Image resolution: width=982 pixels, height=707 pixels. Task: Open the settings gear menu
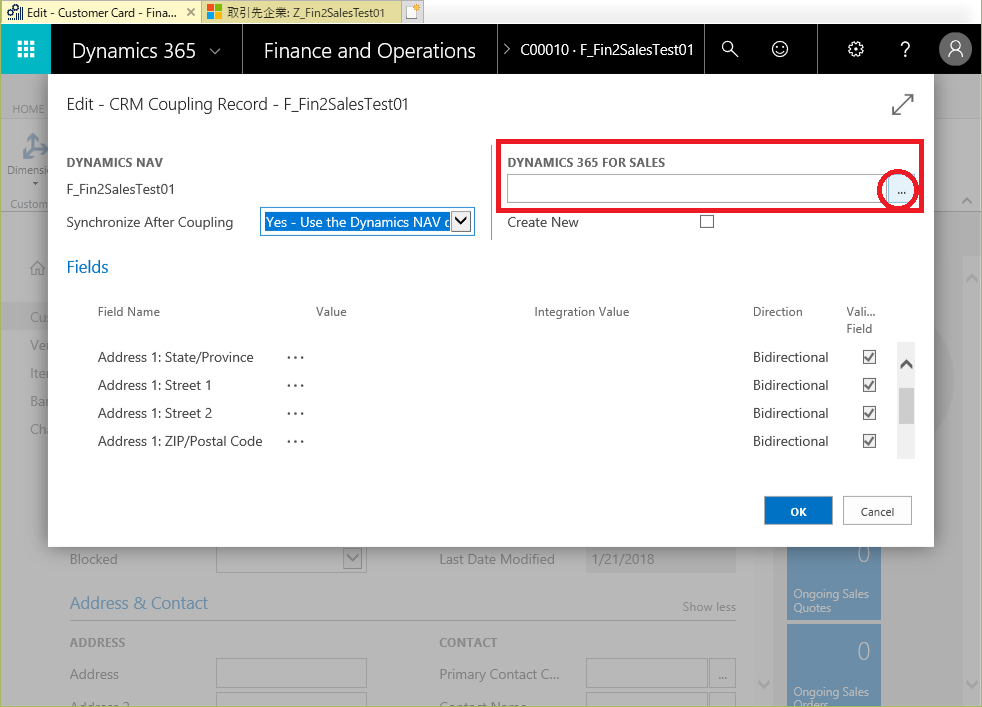coord(855,49)
